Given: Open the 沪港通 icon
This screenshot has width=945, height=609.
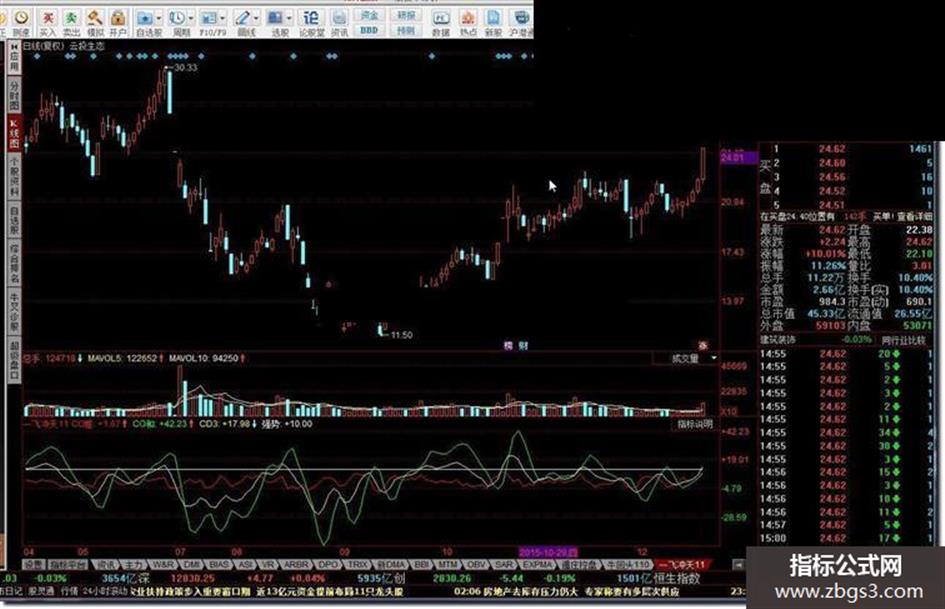Looking at the screenshot, I should click(521, 23).
